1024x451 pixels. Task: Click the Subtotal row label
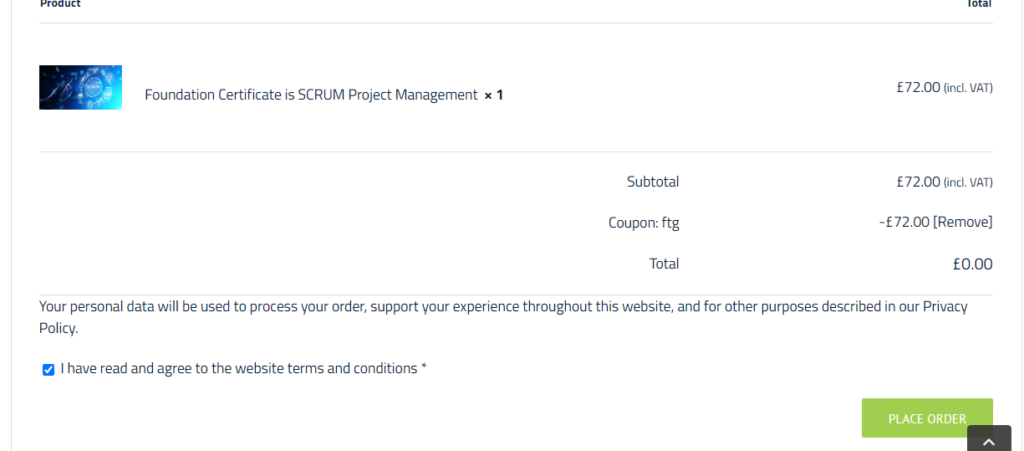(653, 182)
